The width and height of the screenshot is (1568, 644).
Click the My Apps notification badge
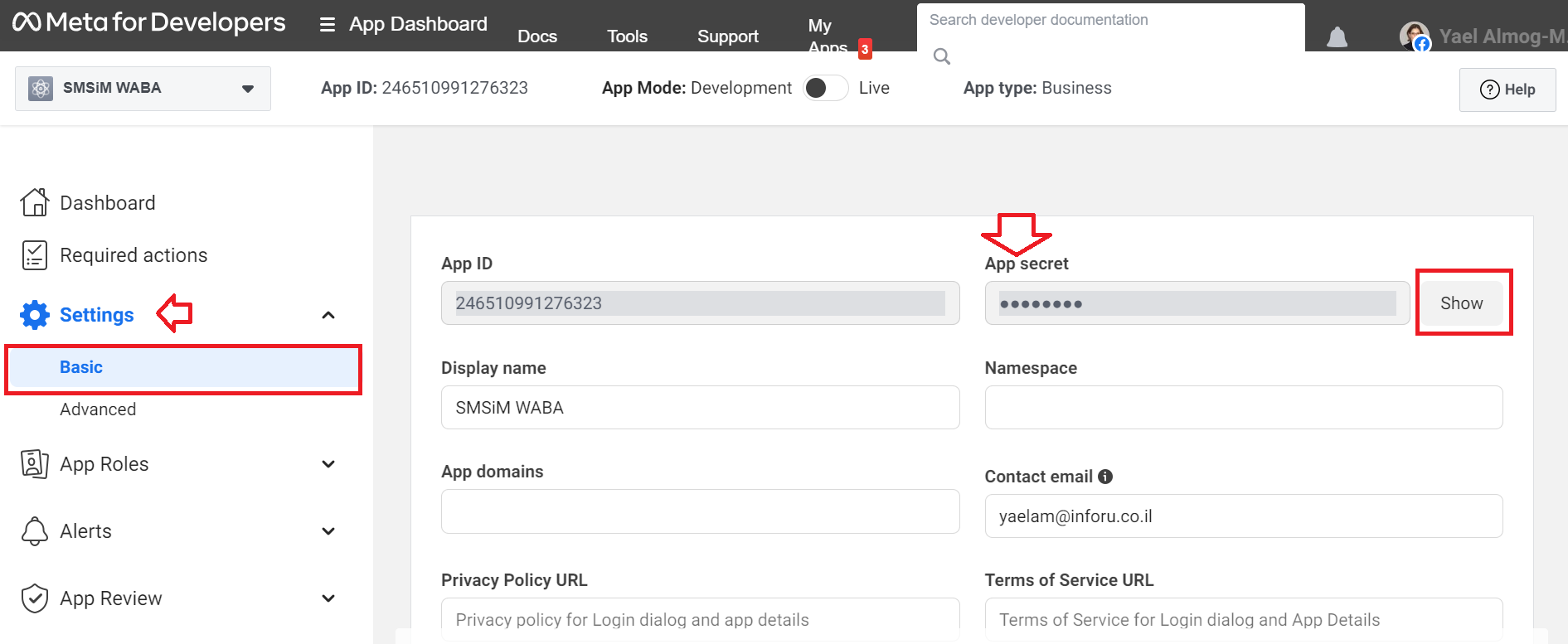(865, 49)
